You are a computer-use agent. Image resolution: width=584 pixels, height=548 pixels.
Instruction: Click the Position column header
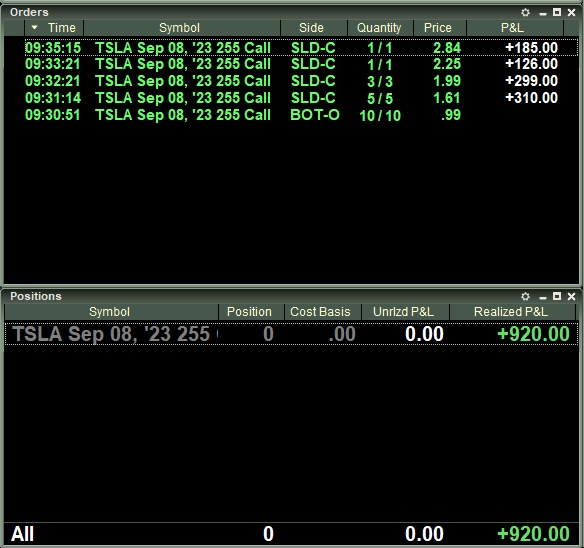click(251, 312)
